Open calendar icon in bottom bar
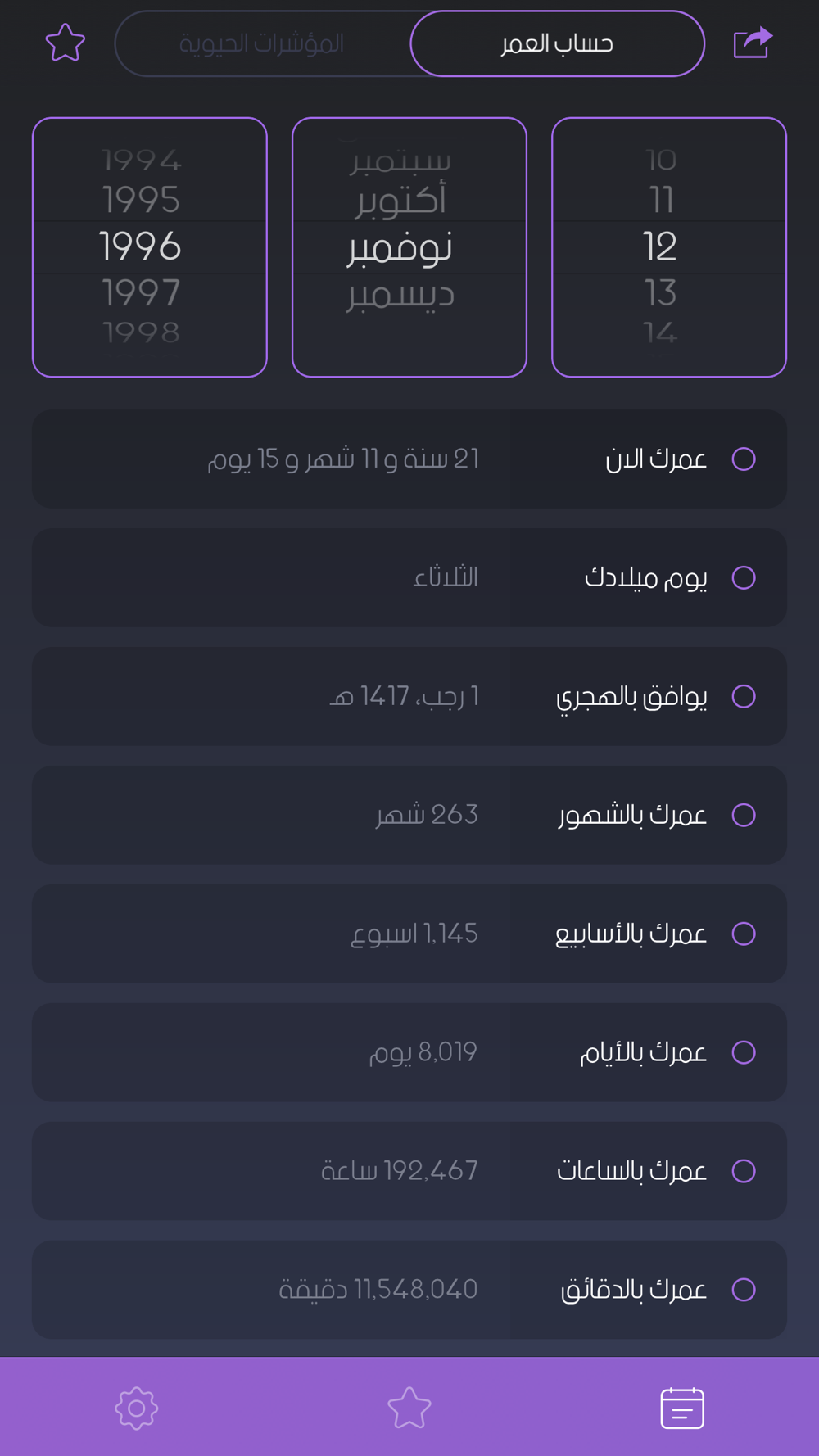 [x=682, y=1408]
